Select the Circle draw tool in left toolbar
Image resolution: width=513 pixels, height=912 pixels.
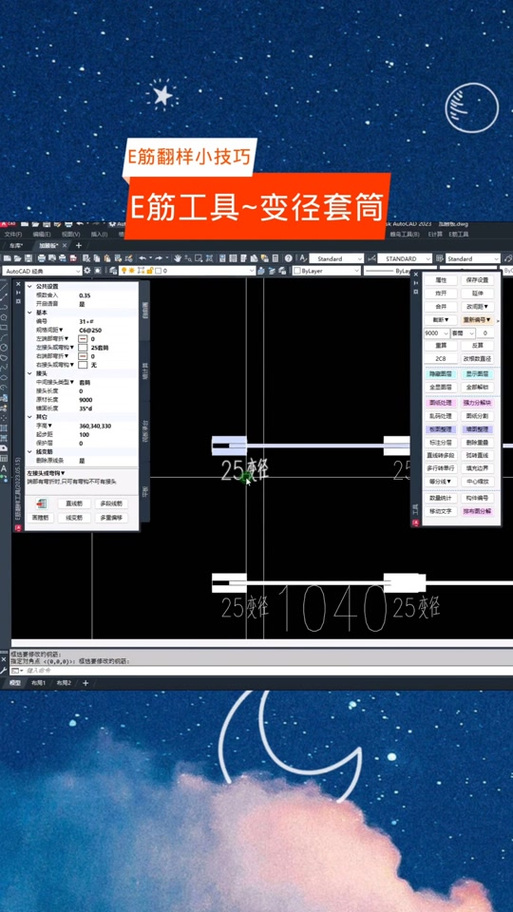pyautogui.click(x=3, y=347)
